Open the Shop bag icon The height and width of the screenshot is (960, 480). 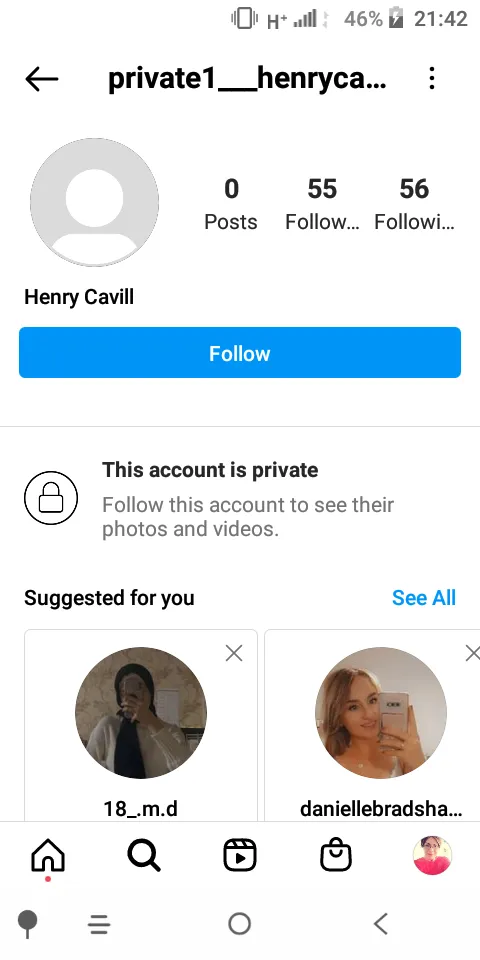click(336, 855)
